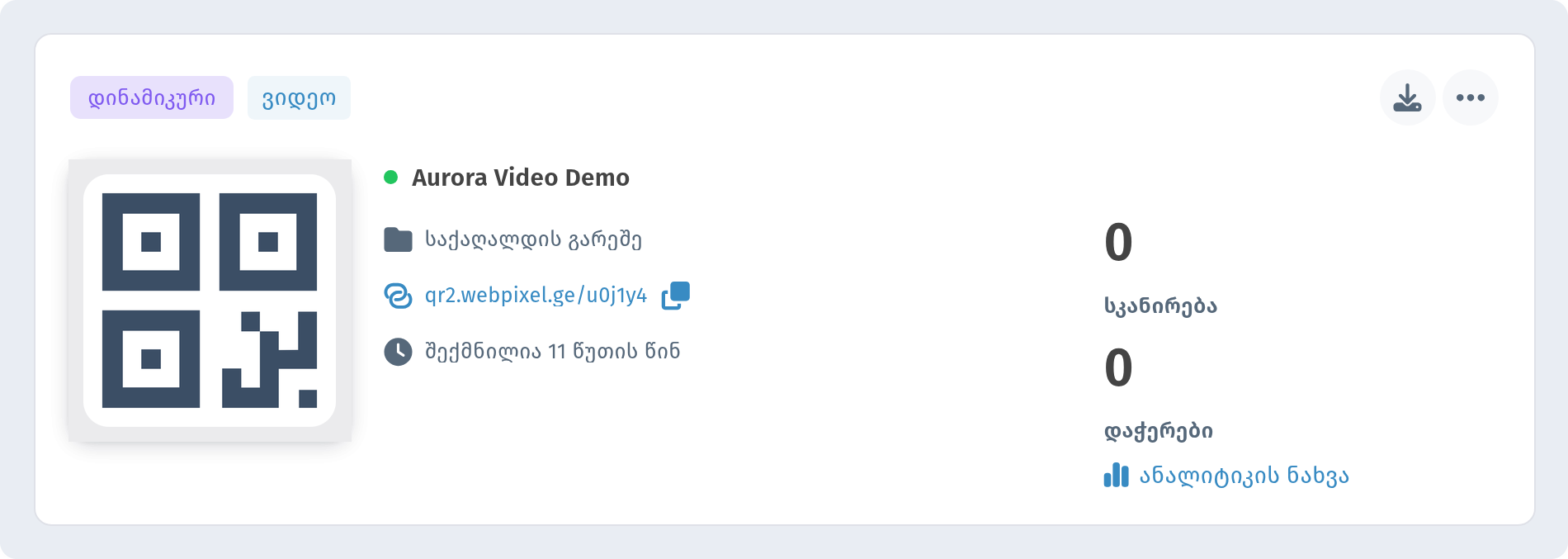Click the download QR code icon
This screenshot has width=1568, height=559.
pyautogui.click(x=1407, y=97)
